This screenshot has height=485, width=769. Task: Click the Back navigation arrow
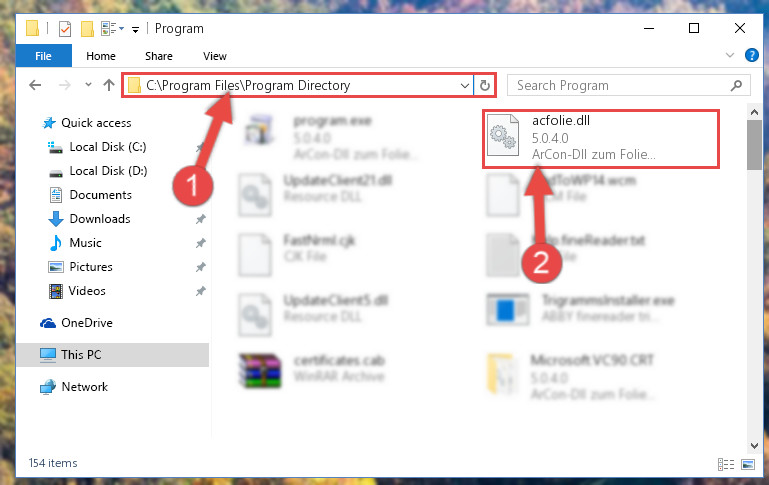[x=35, y=85]
